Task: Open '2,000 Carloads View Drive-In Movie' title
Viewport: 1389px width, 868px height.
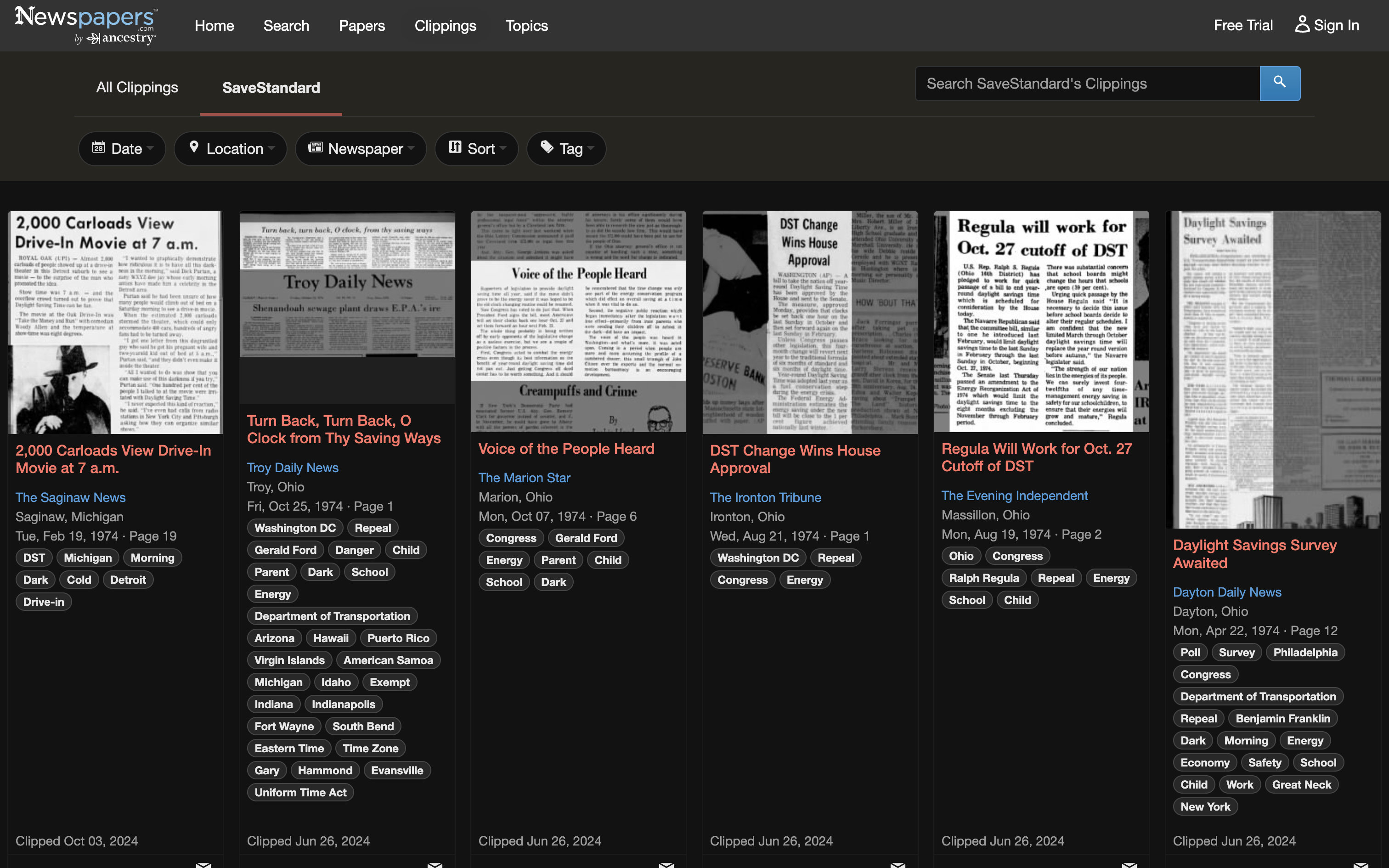Action: [x=113, y=459]
